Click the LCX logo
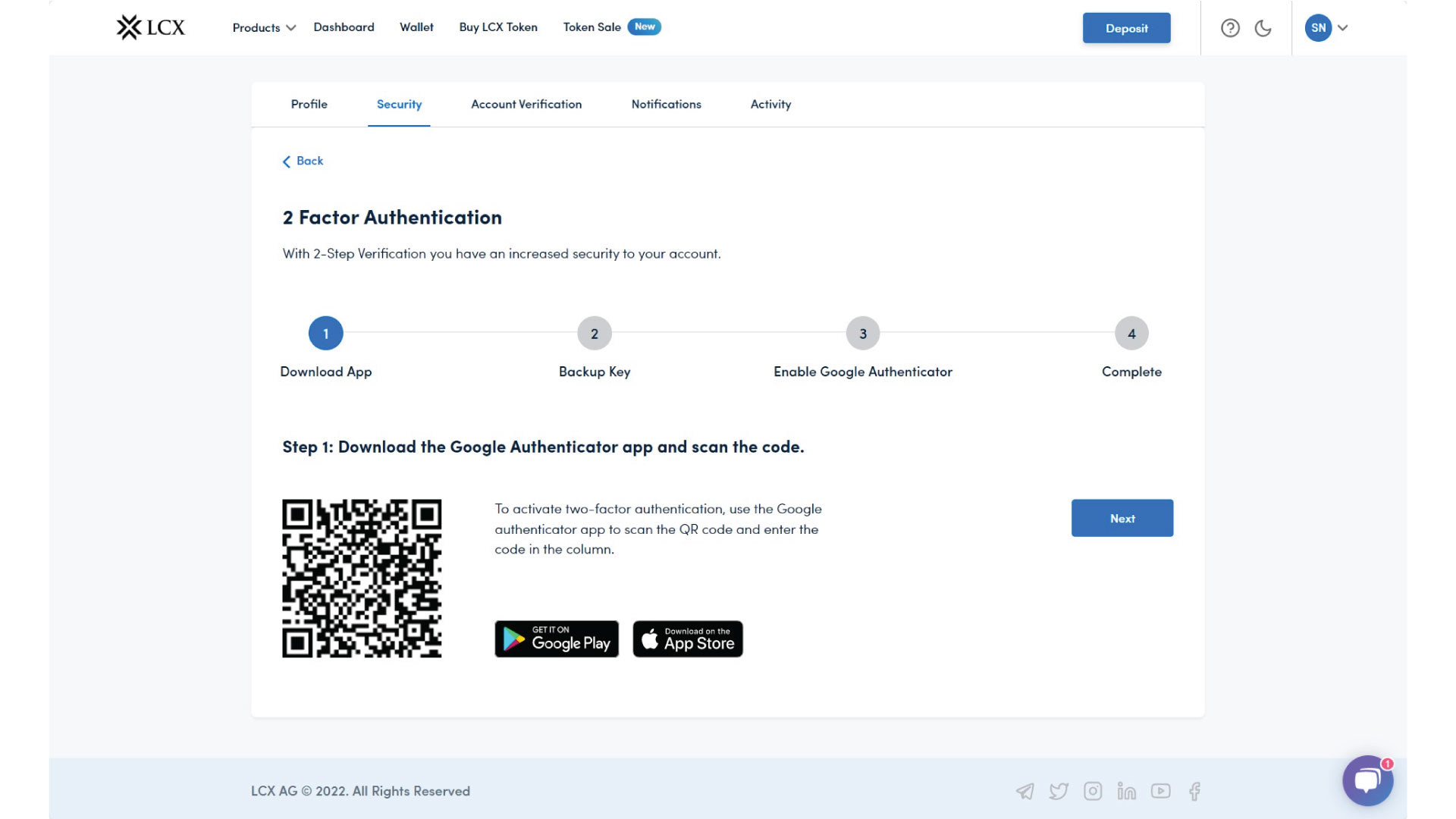This screenshot has width=1456, height=819. click(x=150, y=28)
